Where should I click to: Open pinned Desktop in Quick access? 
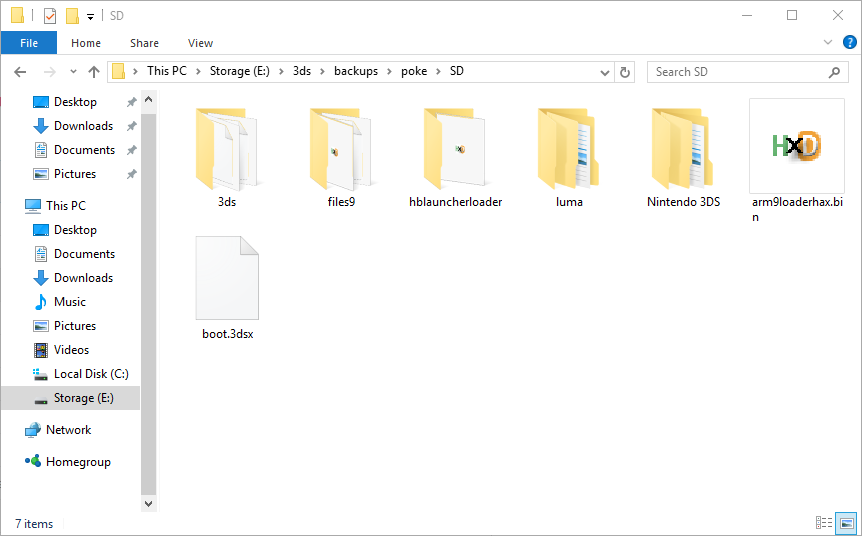(75, 102)
